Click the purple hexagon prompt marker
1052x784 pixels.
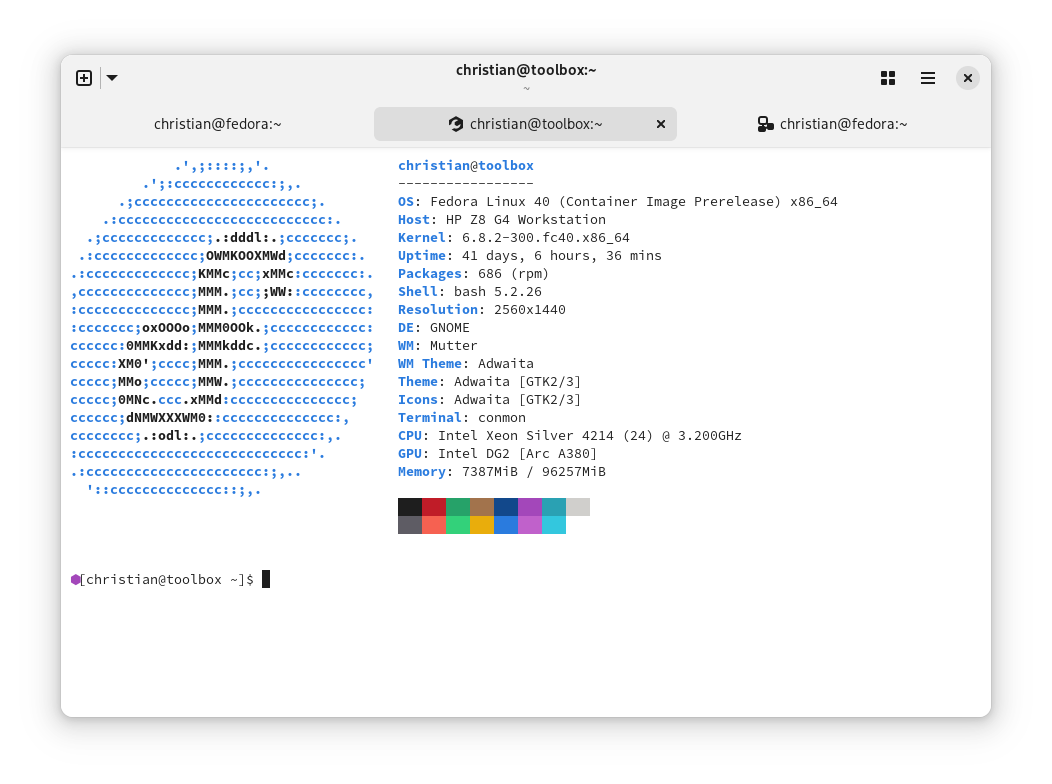(x=75, y=580)
